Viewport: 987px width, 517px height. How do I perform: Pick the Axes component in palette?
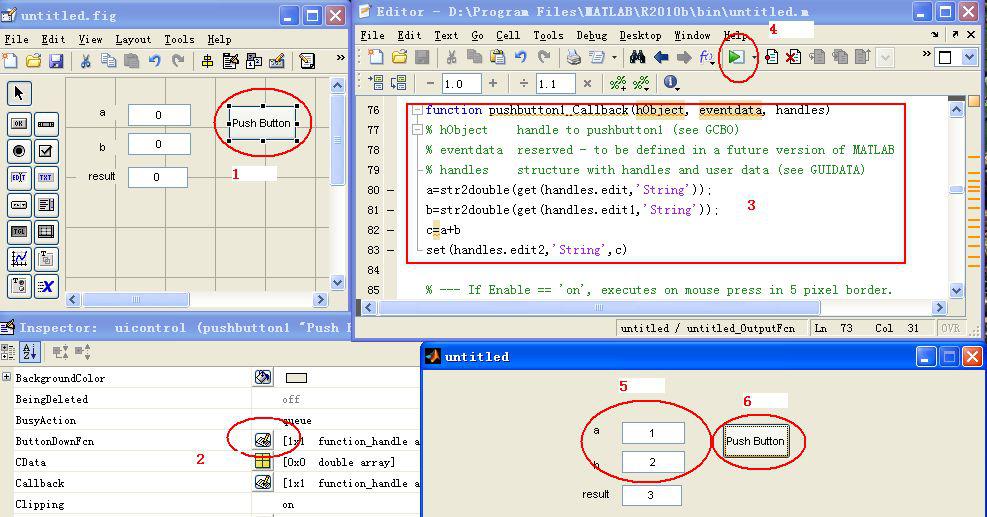19,259
